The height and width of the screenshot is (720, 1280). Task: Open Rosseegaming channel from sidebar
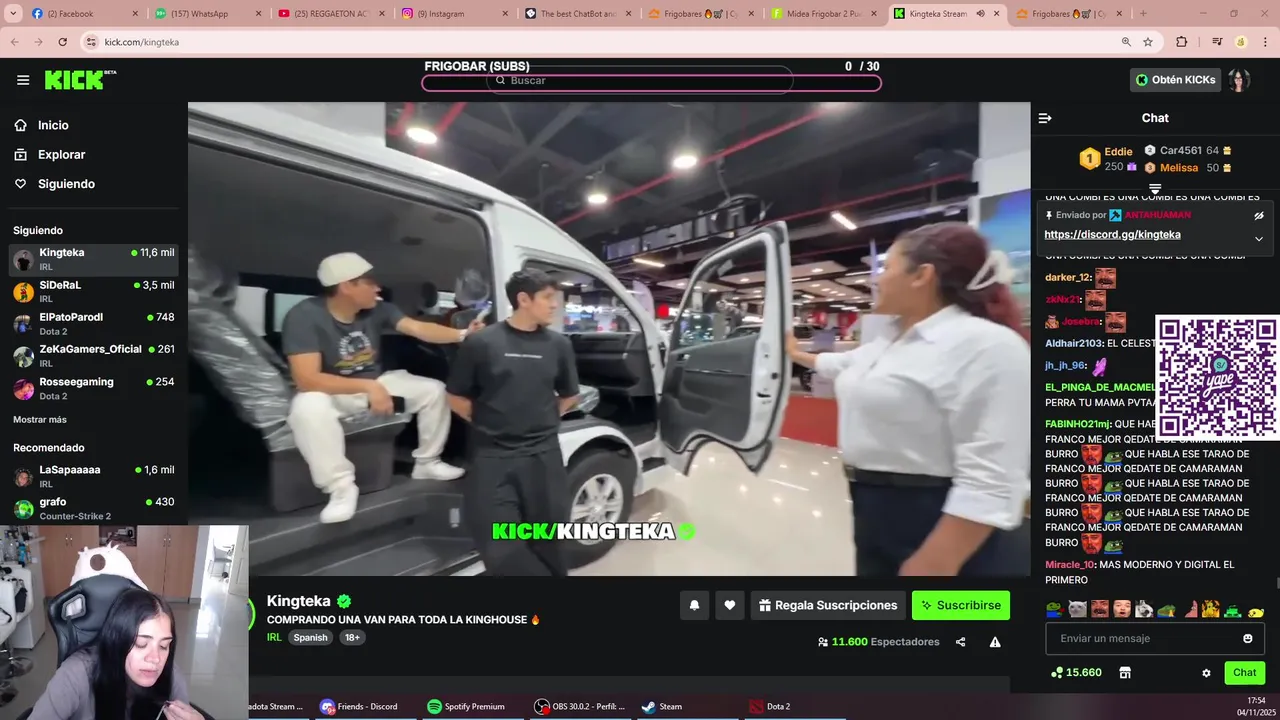94,388
